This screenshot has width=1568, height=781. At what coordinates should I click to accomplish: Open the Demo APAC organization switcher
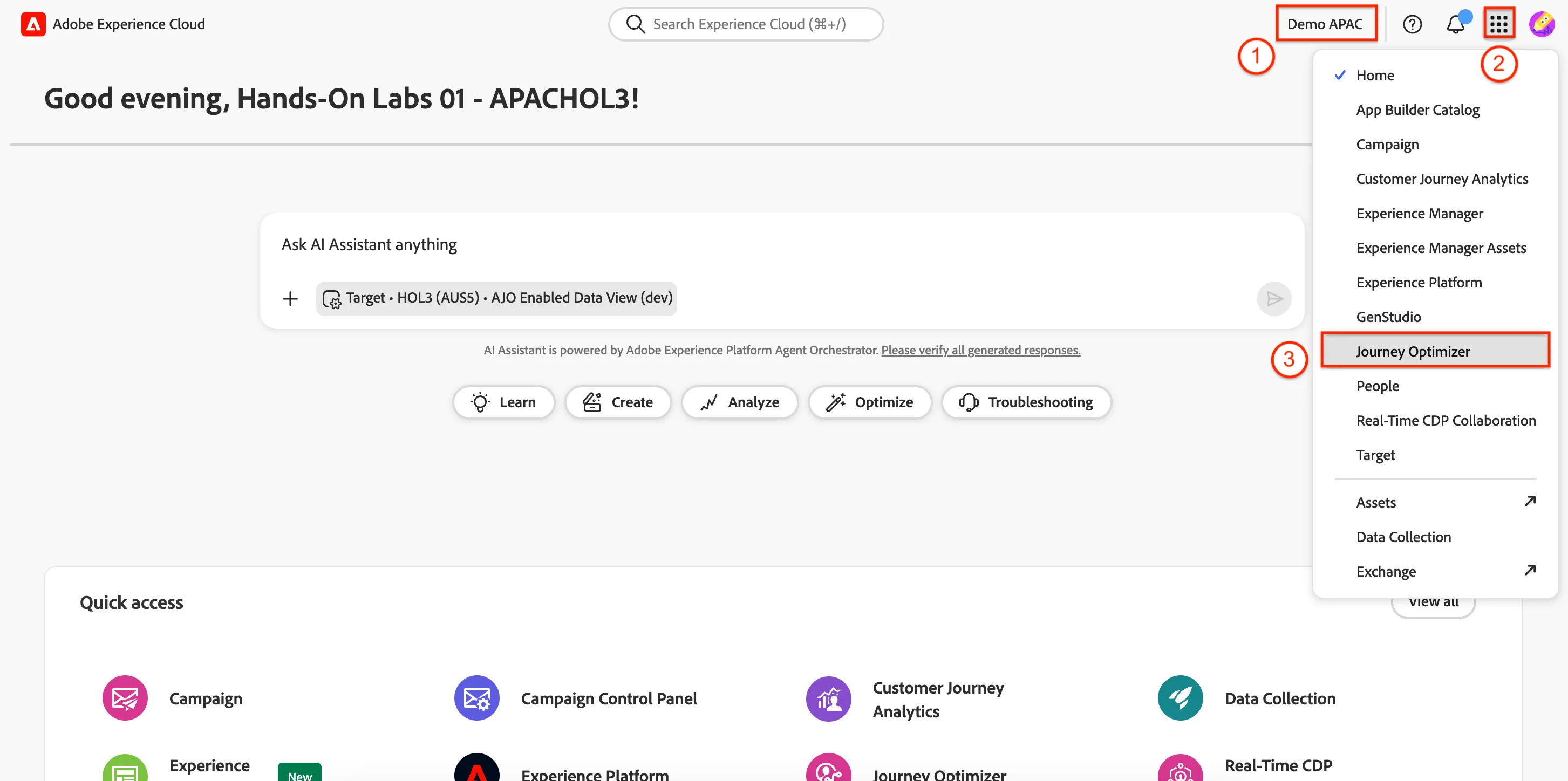(1326, 24)
